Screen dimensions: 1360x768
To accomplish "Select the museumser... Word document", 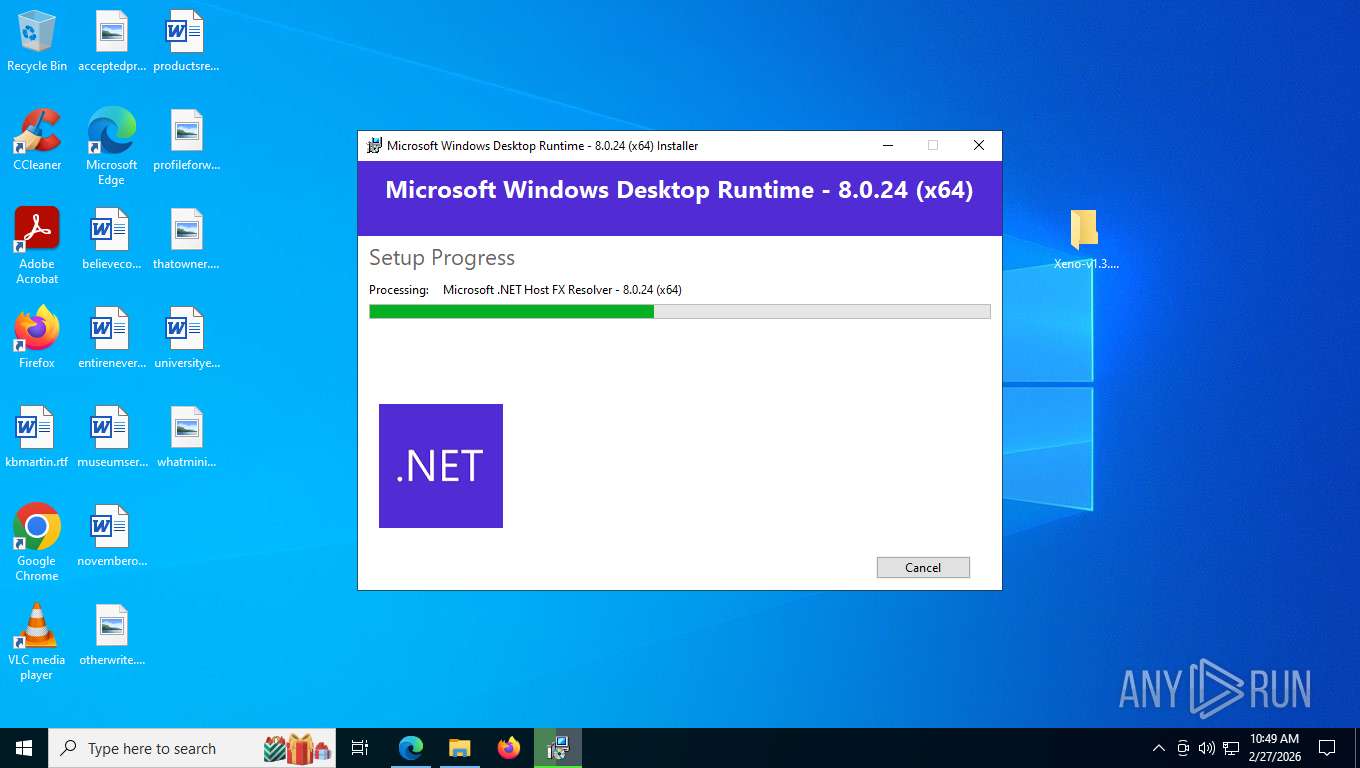I will click(x=112, y=437).
